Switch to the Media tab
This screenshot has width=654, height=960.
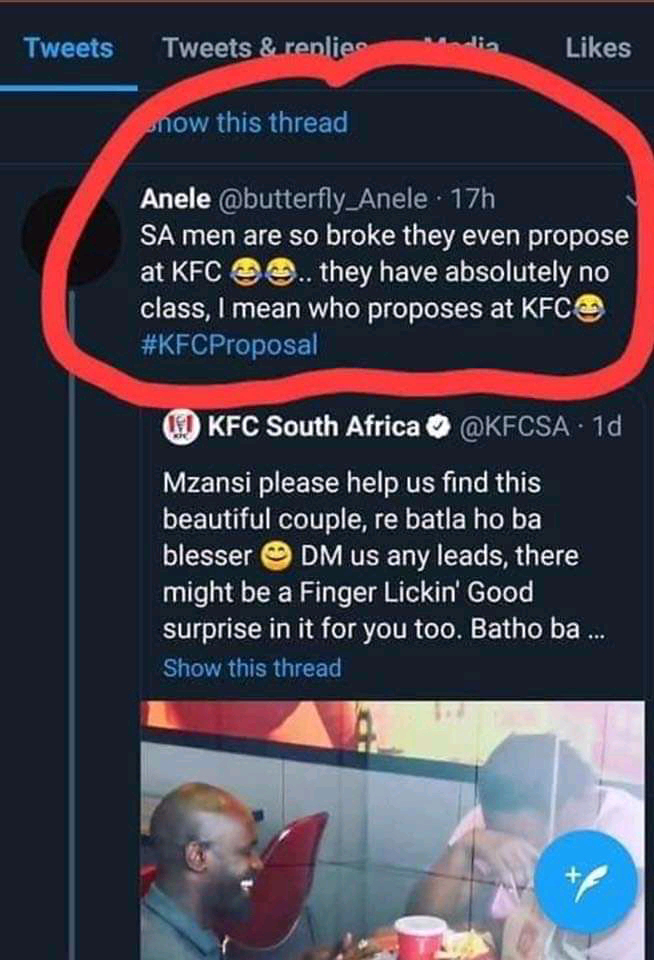[462, 47]
